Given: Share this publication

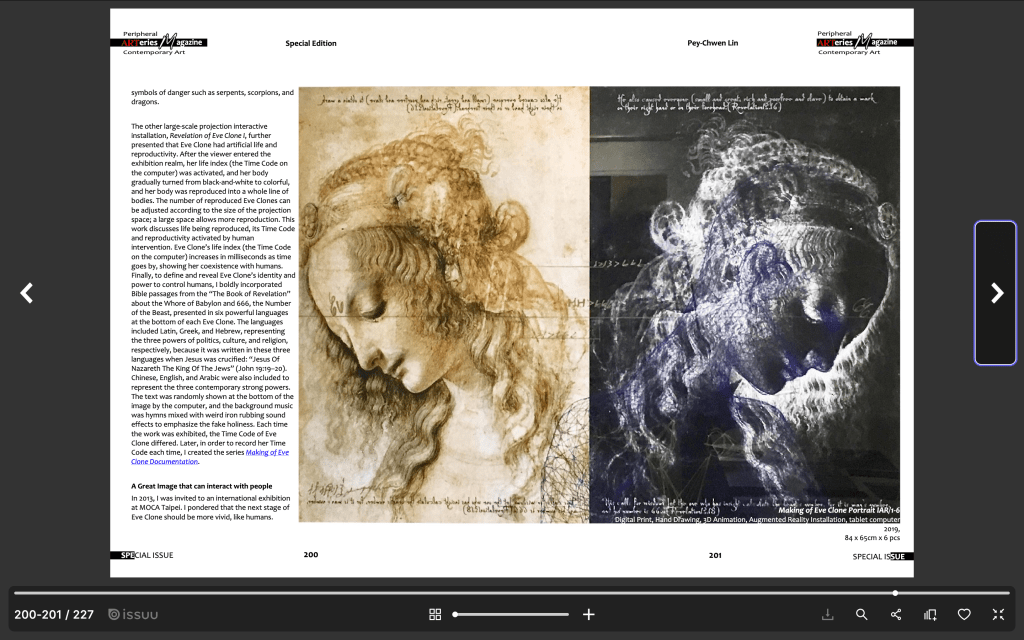Looking at the screenshot, I should coord(895,614).
